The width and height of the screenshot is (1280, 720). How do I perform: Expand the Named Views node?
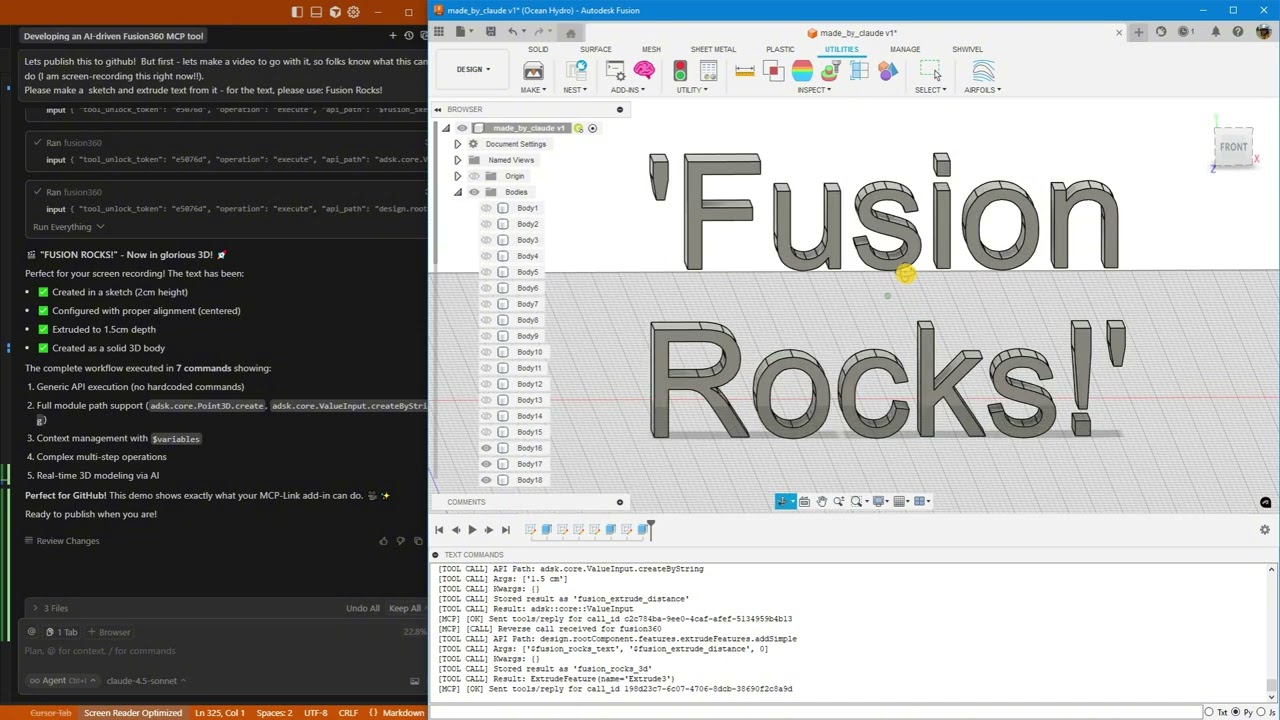tap(458, 160)
